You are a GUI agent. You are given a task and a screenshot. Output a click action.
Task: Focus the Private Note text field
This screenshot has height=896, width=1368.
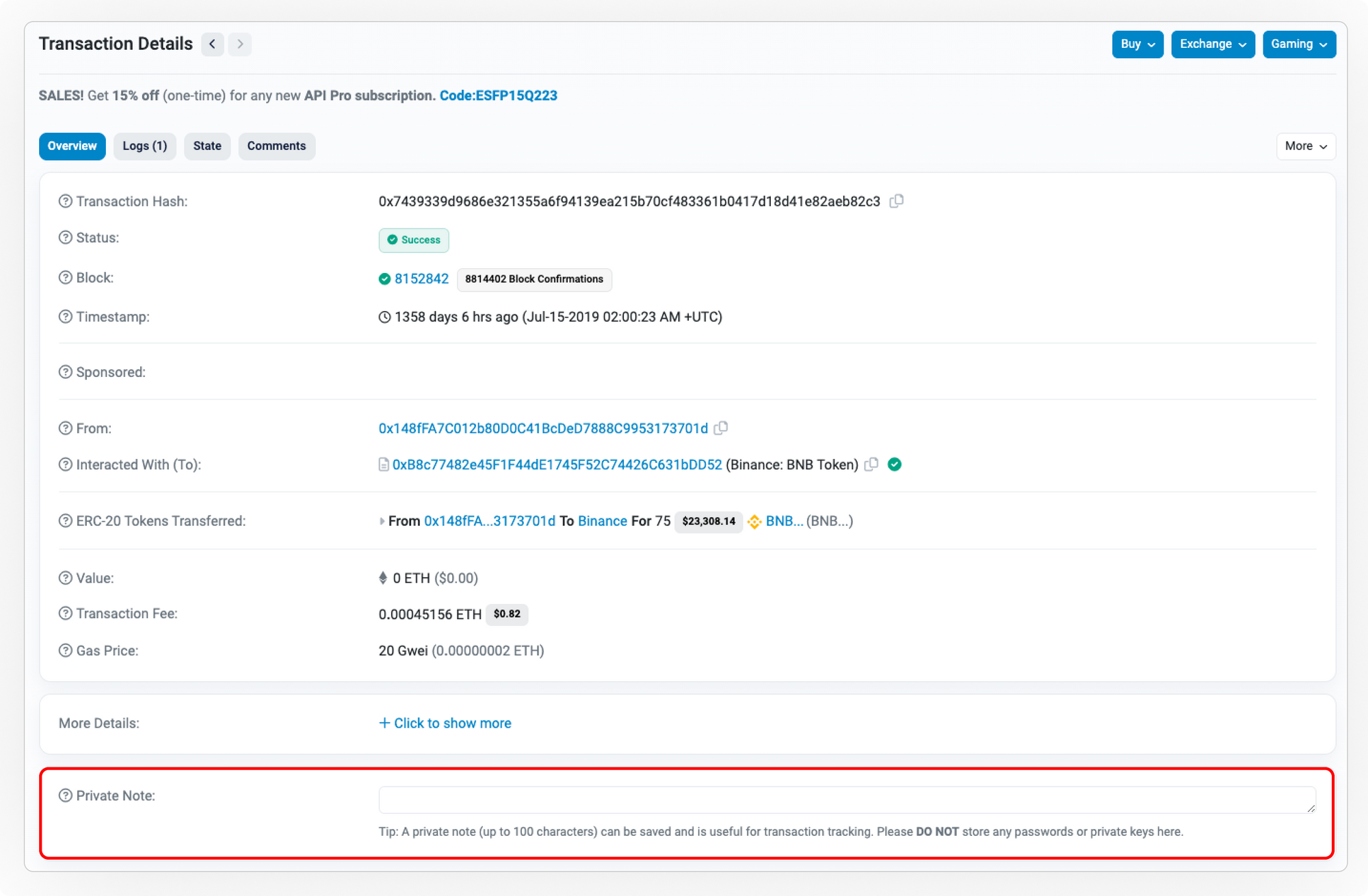pos(846,800)
